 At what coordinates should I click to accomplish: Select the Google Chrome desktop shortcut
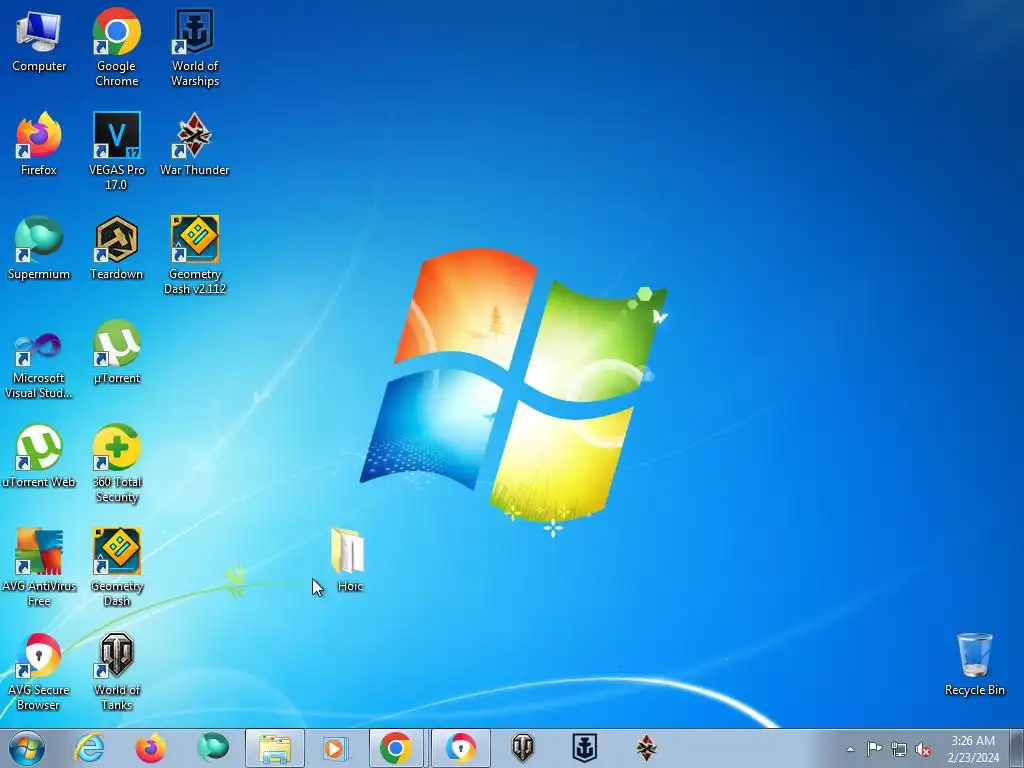tap(117, 47)
